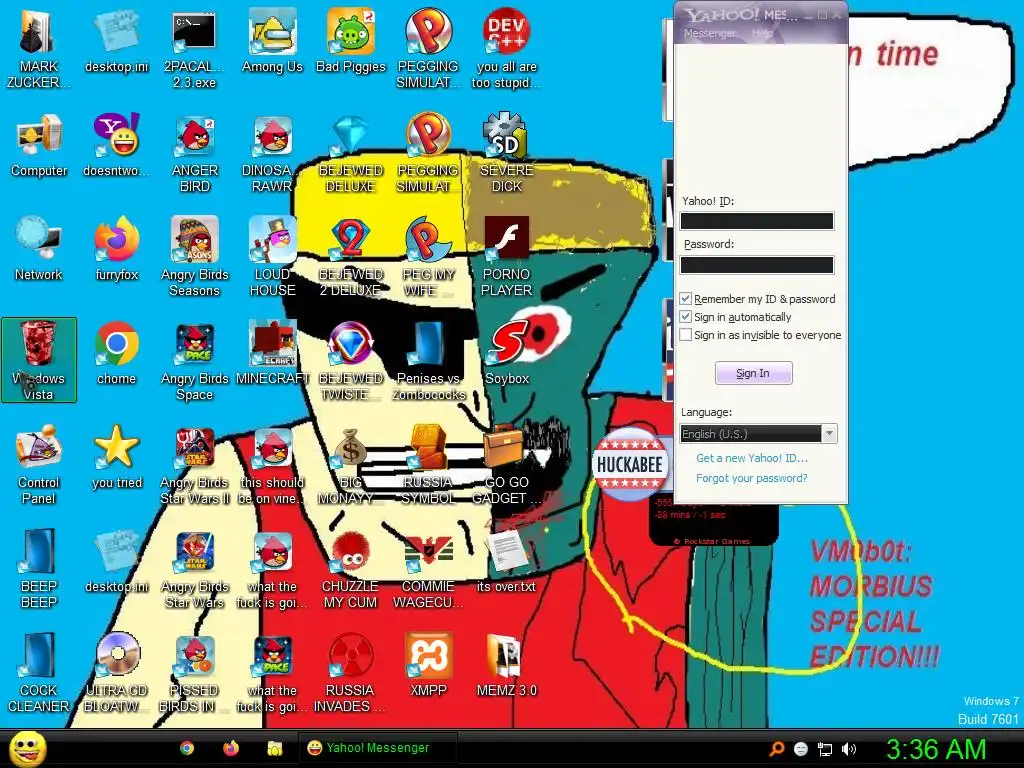
Task: Select the Yahoo Messenger 'doesntwo...' shortcut
Action: [116, 145]
